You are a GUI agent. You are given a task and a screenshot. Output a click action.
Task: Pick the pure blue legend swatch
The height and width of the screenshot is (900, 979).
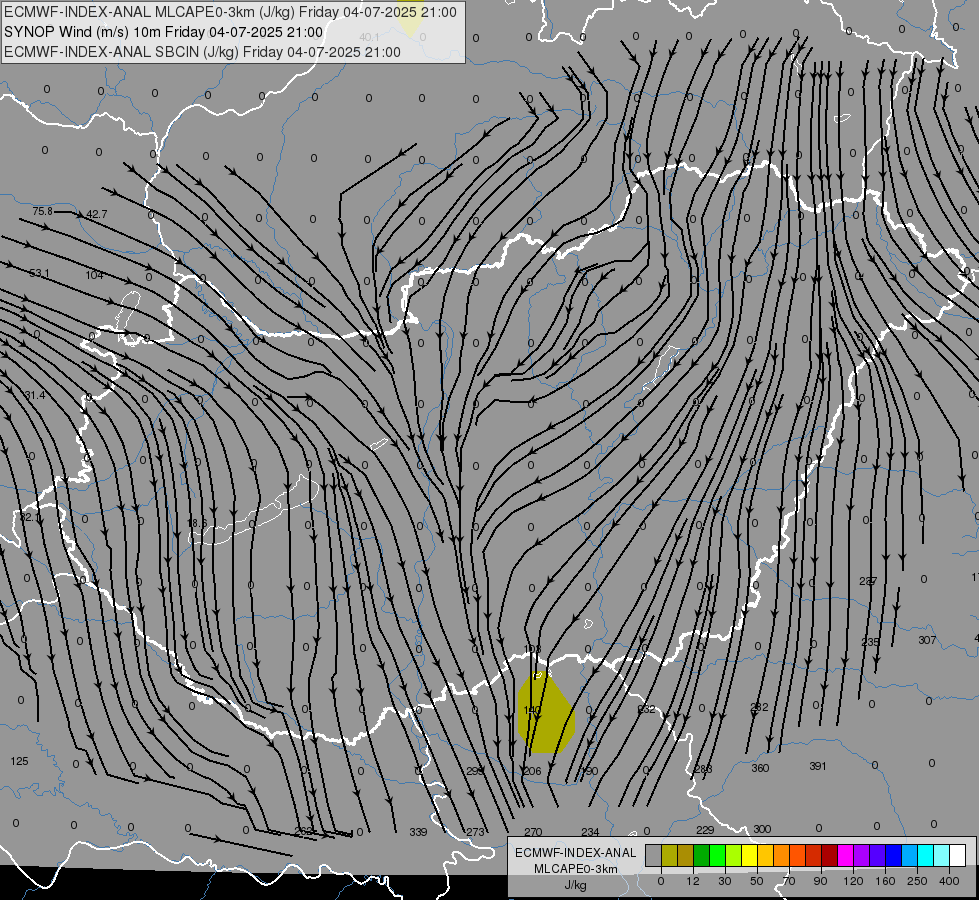click(x=893, y=855)
